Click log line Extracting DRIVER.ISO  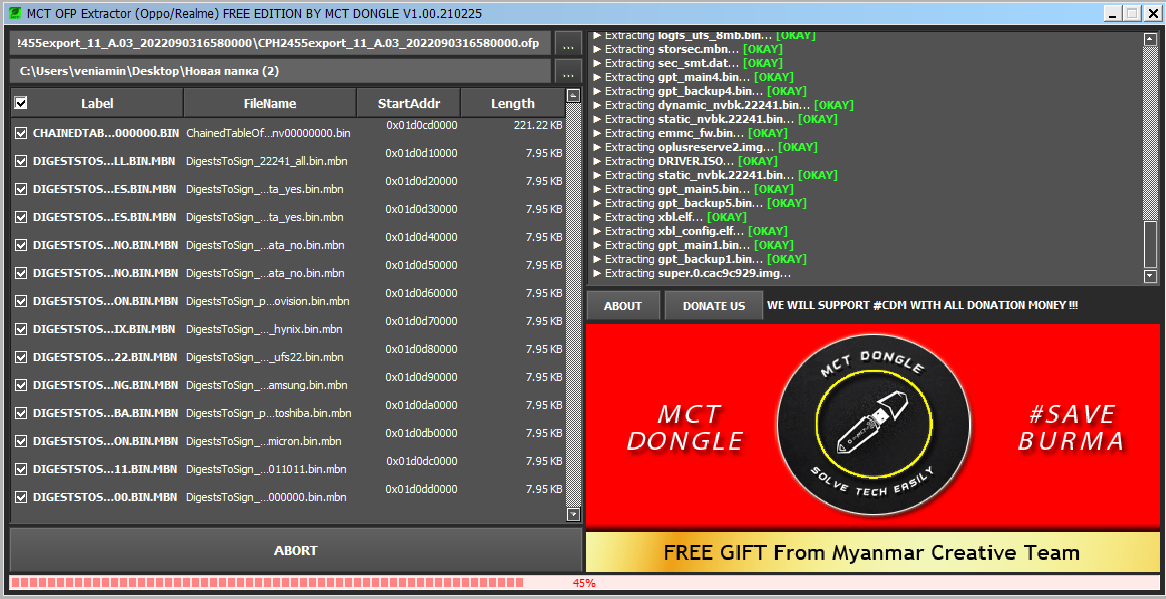click(685, 161)
